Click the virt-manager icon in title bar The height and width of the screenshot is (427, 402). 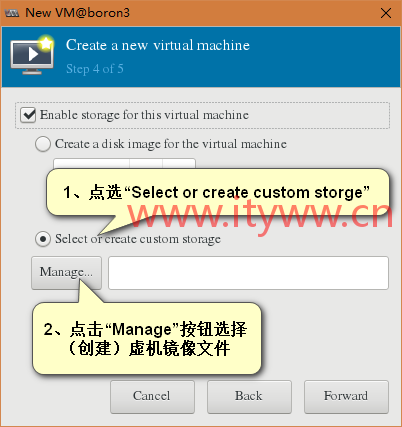tap(12, 13)
